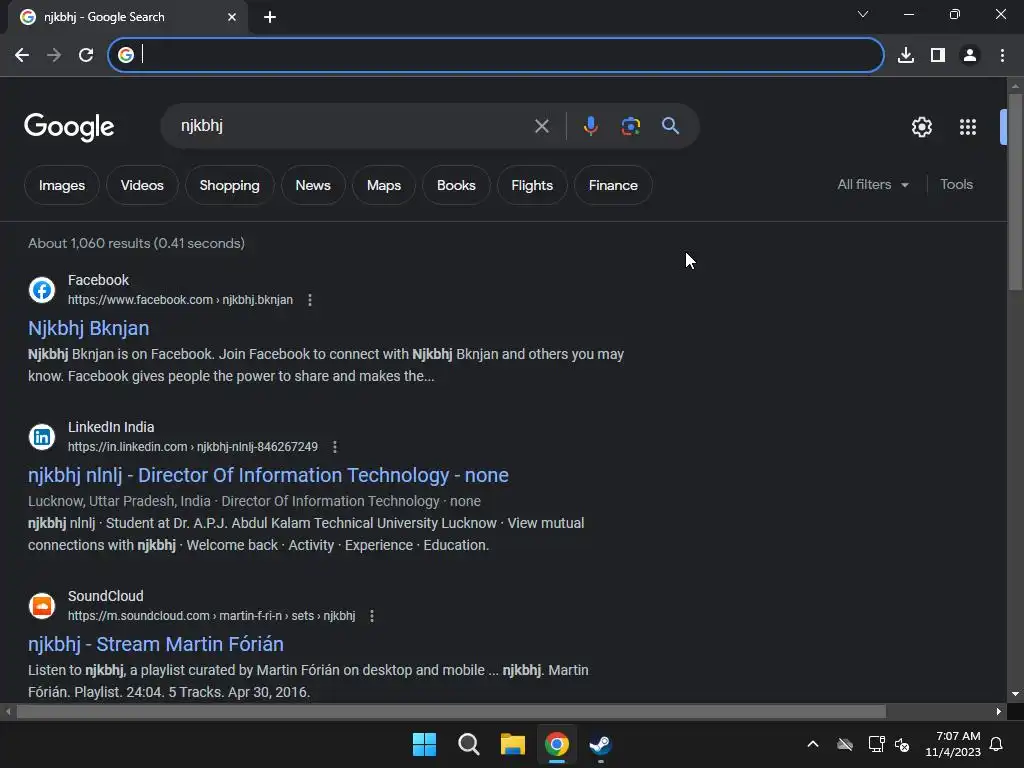
Task: Click the OneDrive cloud tray icon
Action: pyautogui.click(x=845, y=744)
